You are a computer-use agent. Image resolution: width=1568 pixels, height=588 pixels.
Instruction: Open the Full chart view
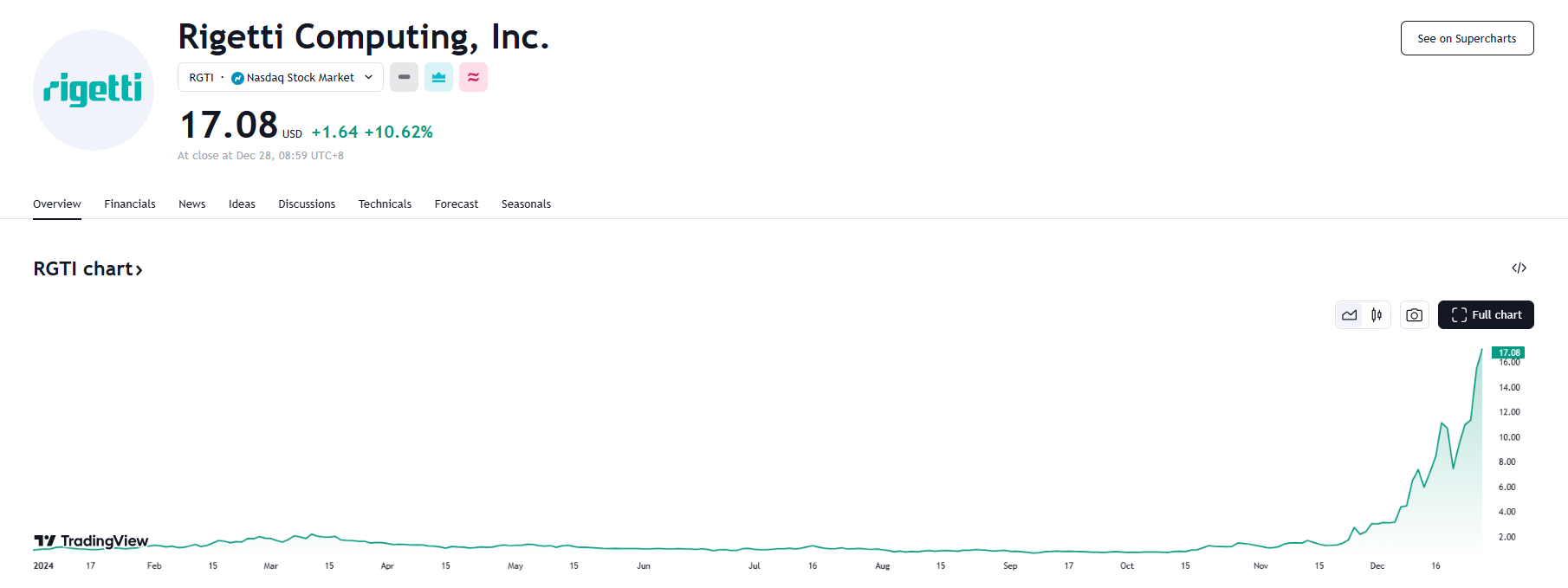1486,315
